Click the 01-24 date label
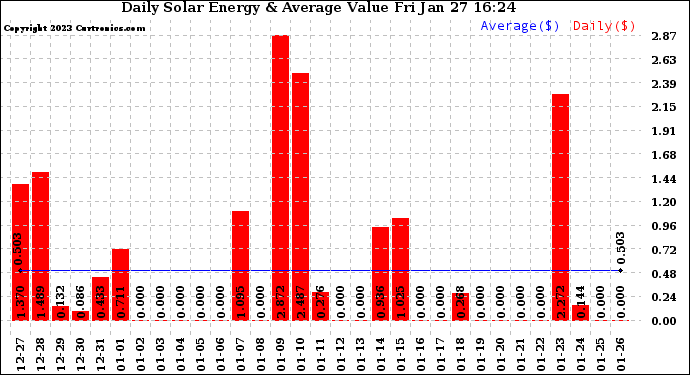Viewport: 690px width, 375px height. coord(580,355)
